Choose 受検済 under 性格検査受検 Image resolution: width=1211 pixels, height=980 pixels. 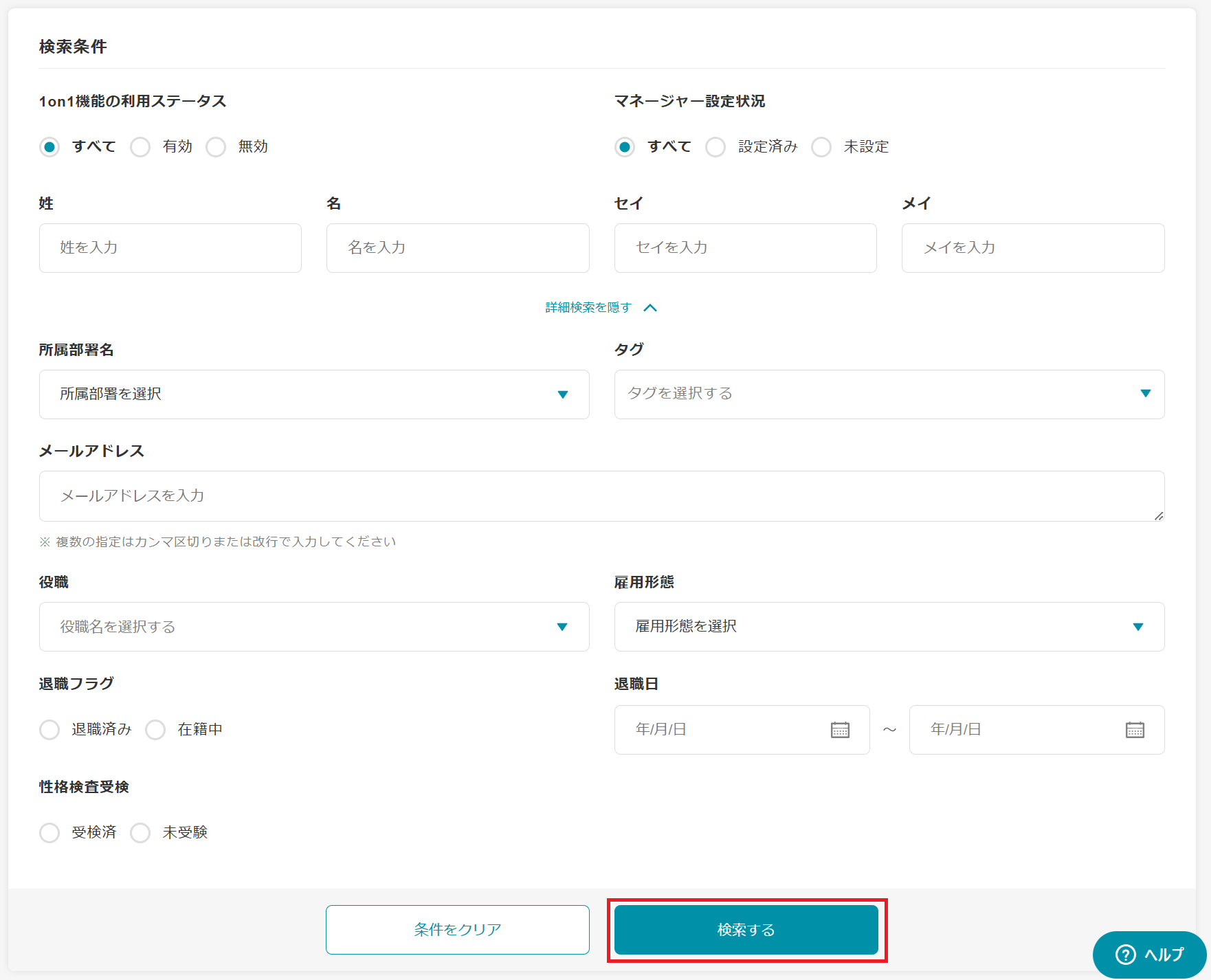pos(49,832)
